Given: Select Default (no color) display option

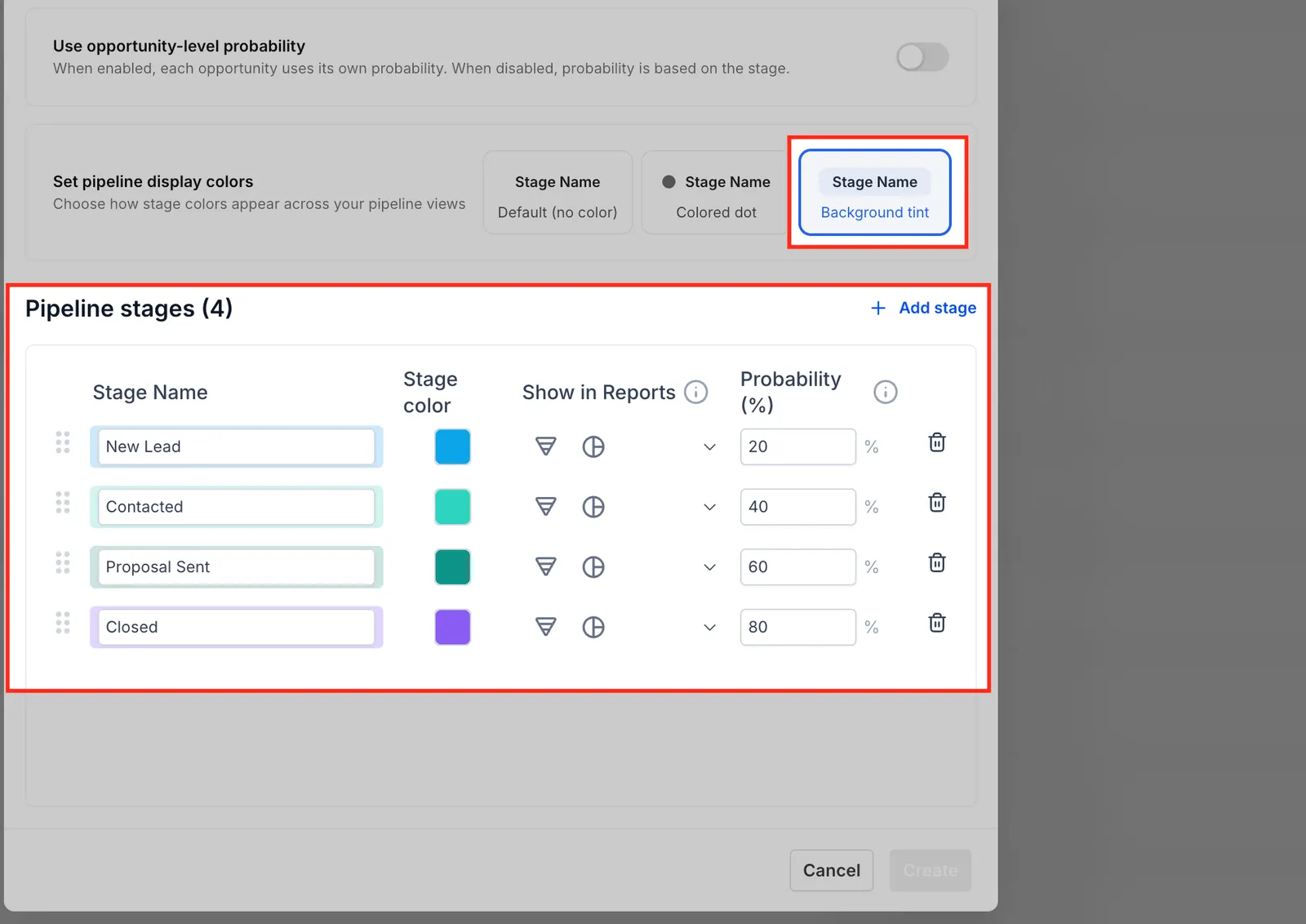Looking at the screenshot, I should pos(557,193).
